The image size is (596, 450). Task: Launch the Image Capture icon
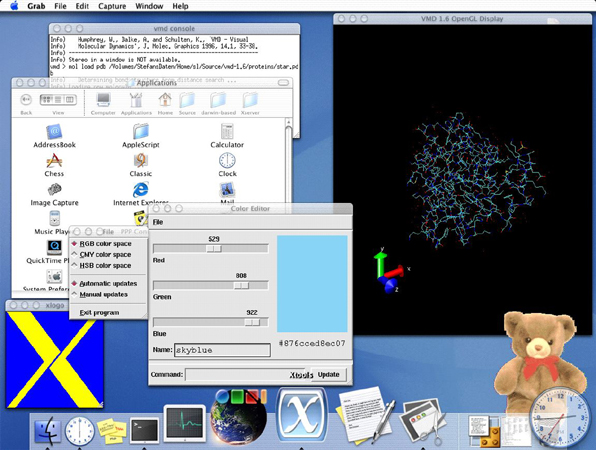[x=54, y=189]
